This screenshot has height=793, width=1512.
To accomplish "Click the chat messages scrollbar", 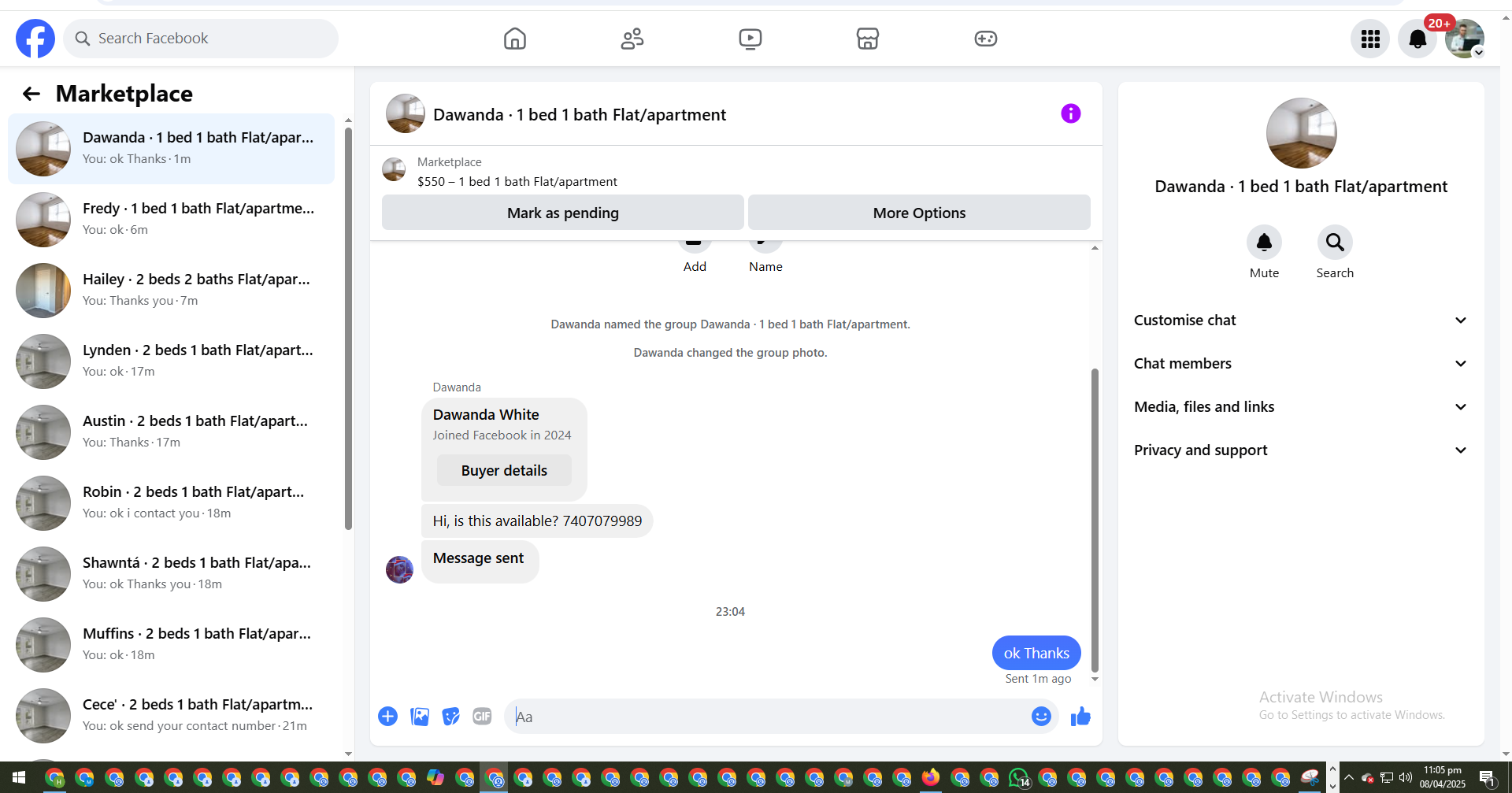I will pyautogui.click(x=1095, y=520).
